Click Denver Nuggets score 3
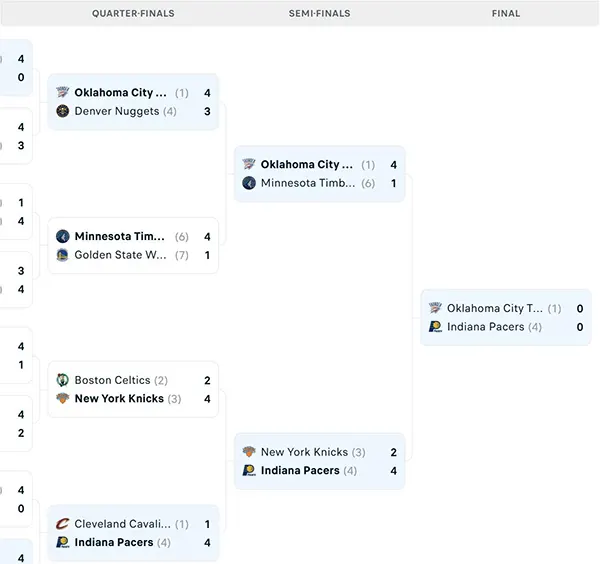This screenshot has height=564, width=600. coord(207,111)
